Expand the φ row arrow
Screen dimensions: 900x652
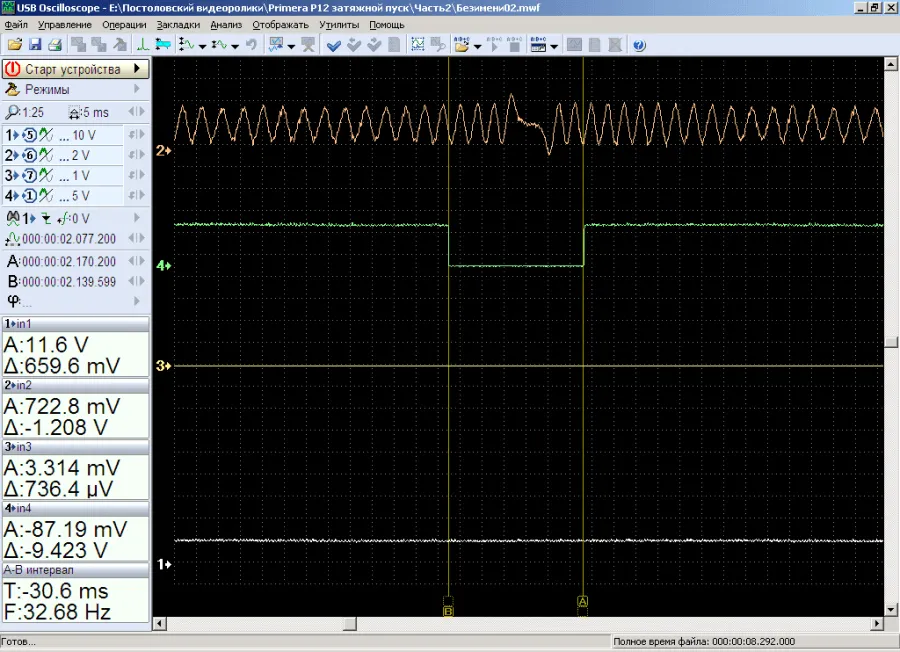point(137,301)
